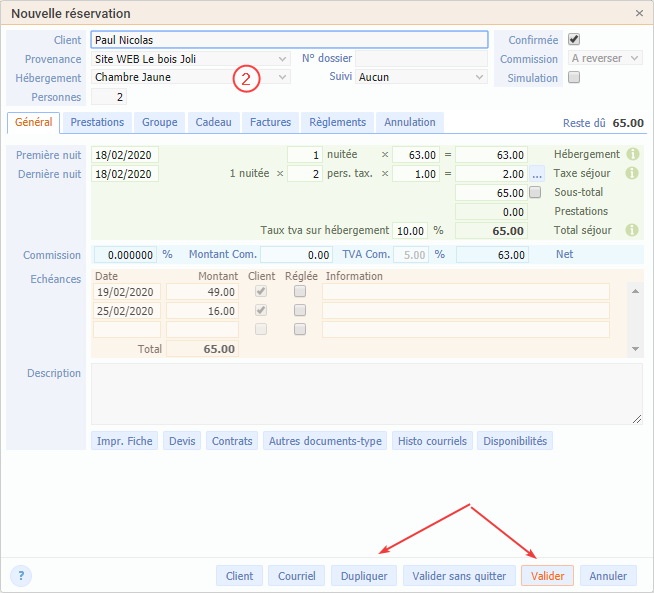Enable the Simulation checkbox
Image resolution: width=654 pixels, height=593 pixels.
574,77
